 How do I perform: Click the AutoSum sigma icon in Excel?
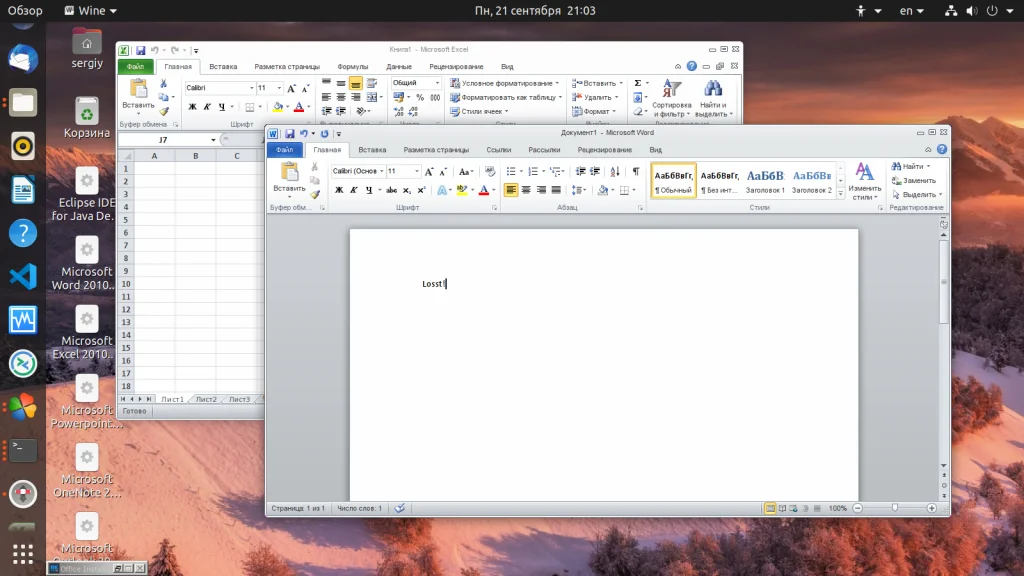(637, 83)
